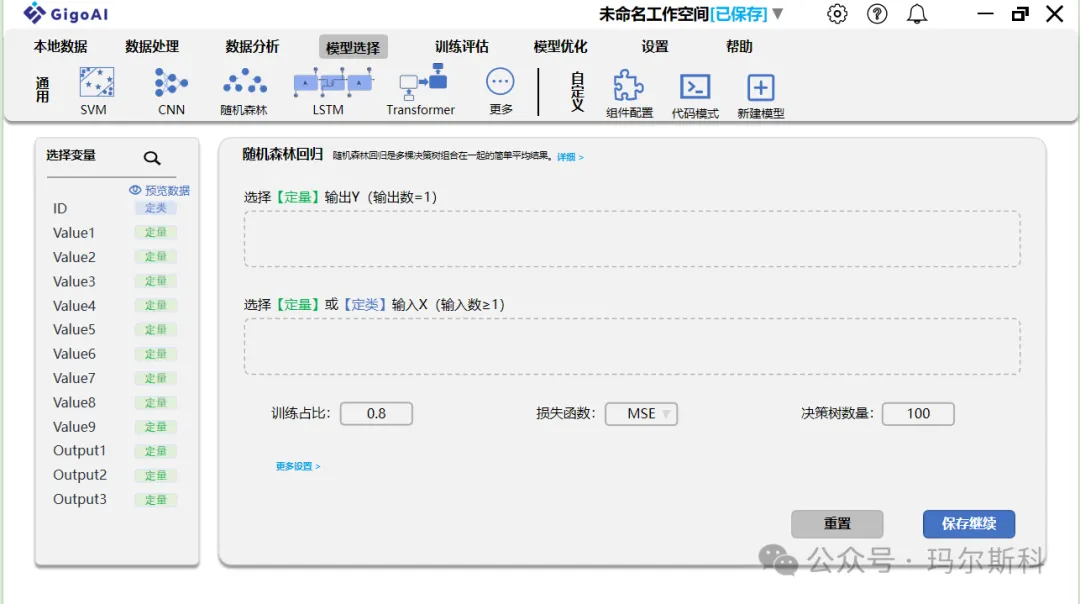Click the 保存继续 button
Viewport: 1080px width, 604px height.
click(x=968, y=524)
